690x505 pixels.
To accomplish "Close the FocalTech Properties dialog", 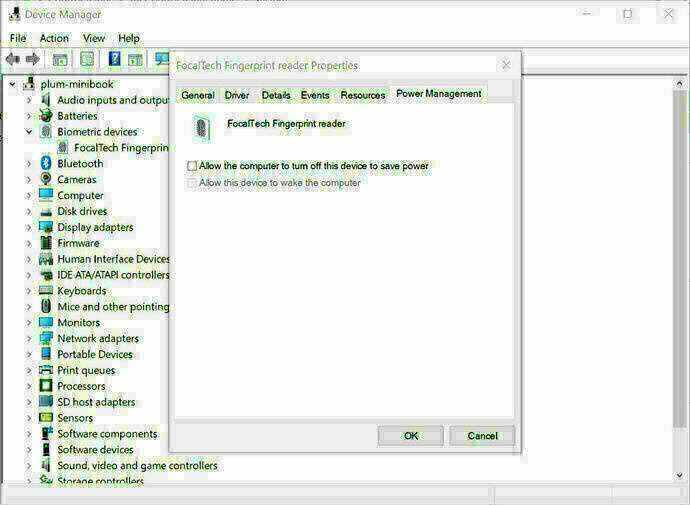I will point(506,65).
